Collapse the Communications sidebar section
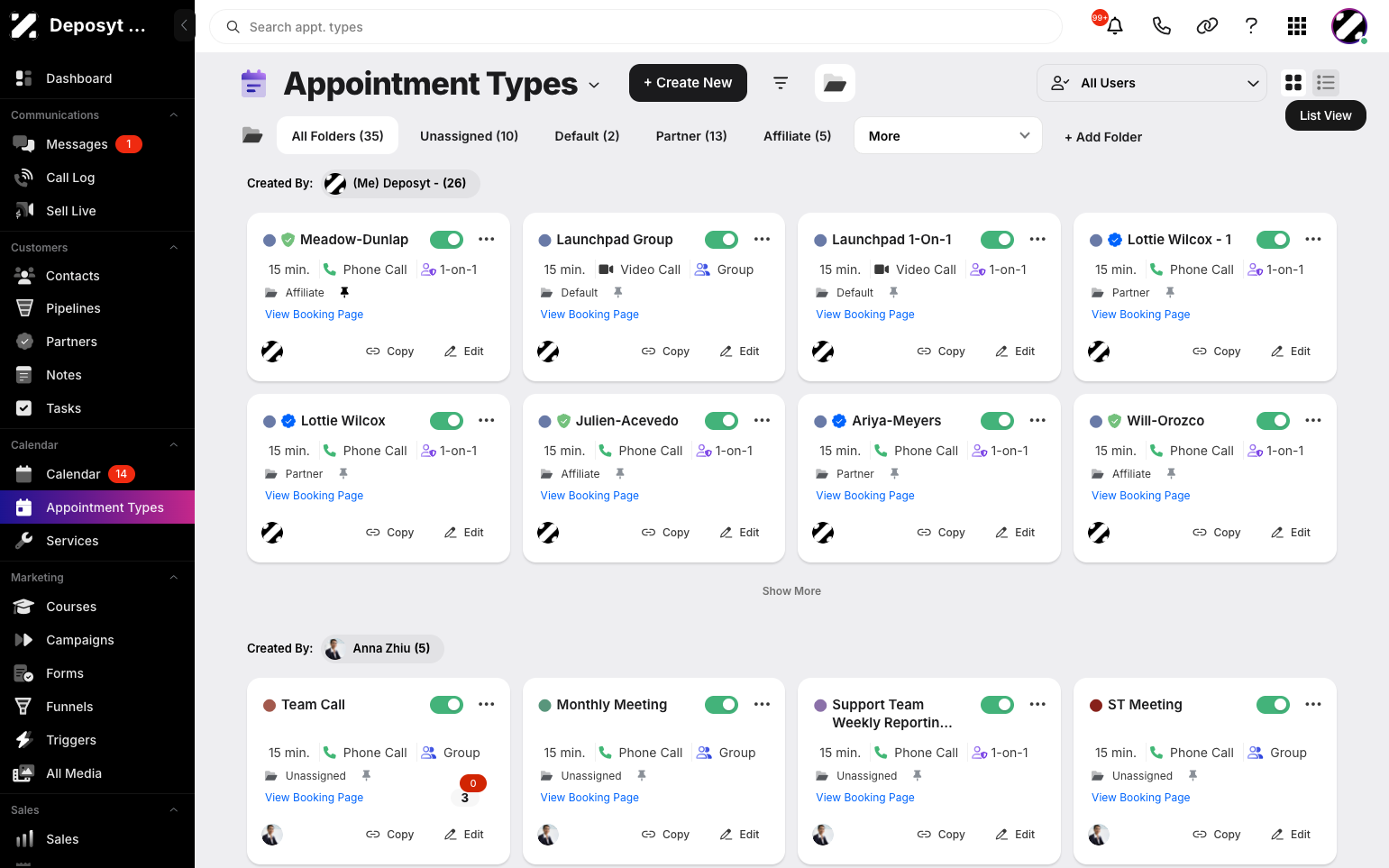1389x868 pixels. 174,114
